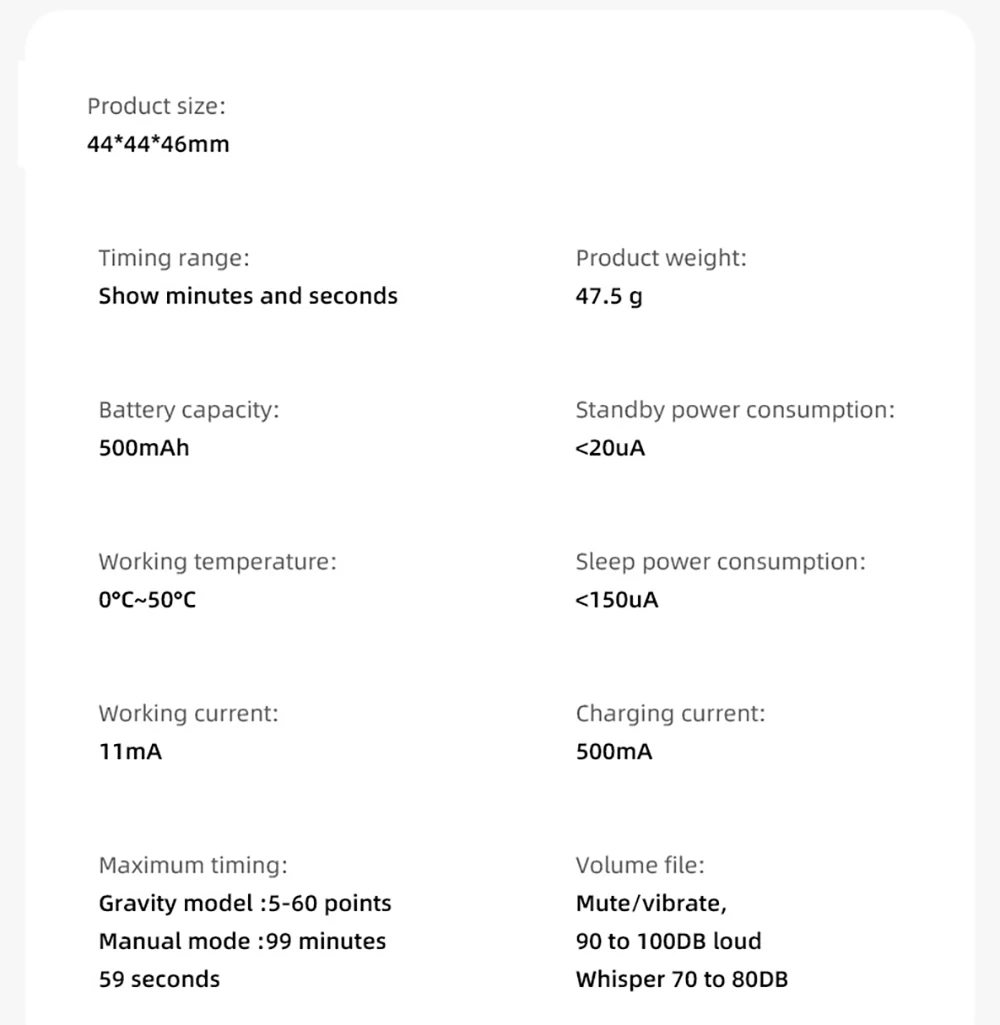This screenshot has width=1000, height=1025.
Task: Click Gravity model :5-60 points text
Action: point(245,904)
